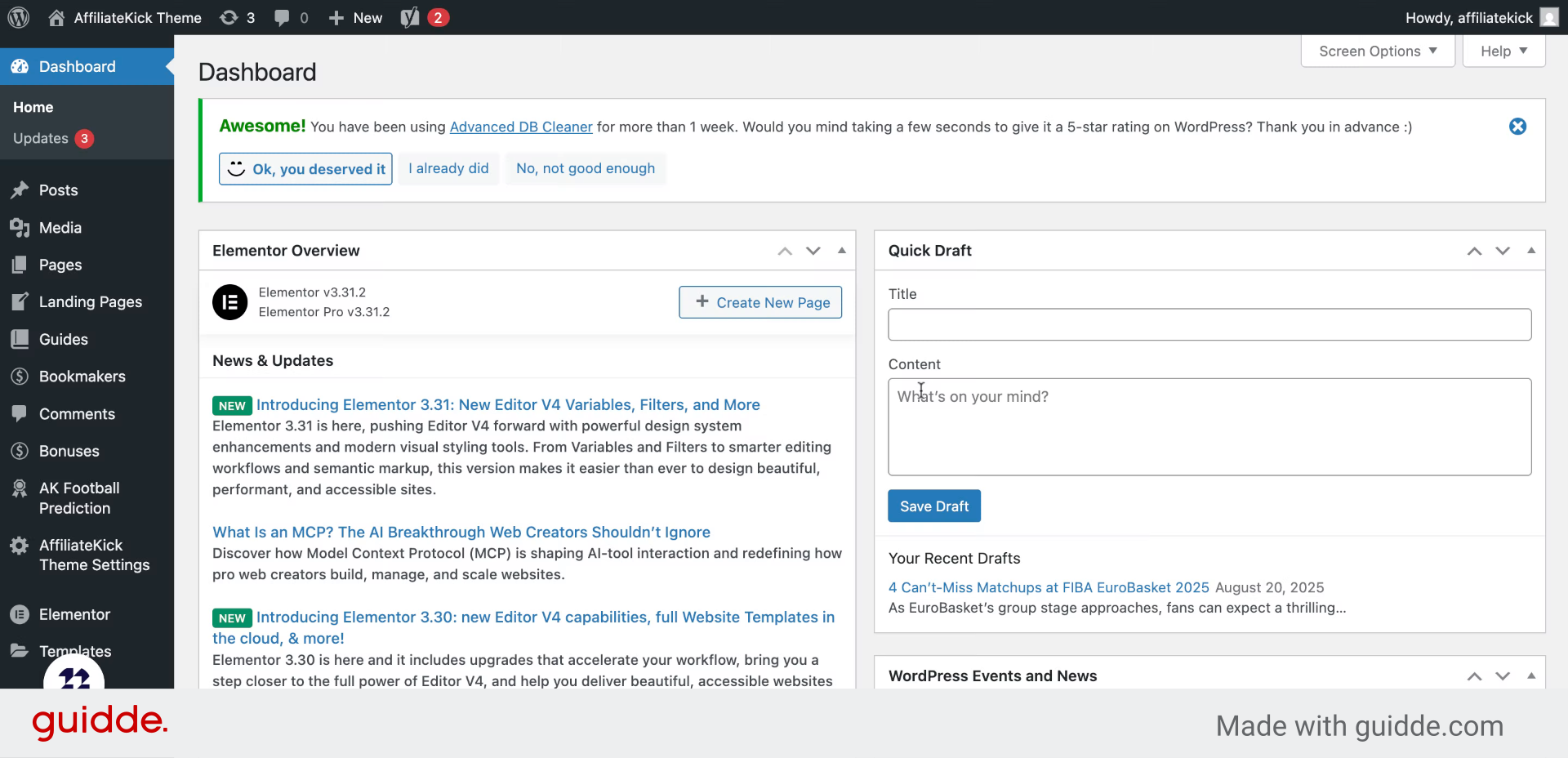Open the updates icon in admin bar
The width and height of the screenshot is (1568, 758).
click(229, 17)
